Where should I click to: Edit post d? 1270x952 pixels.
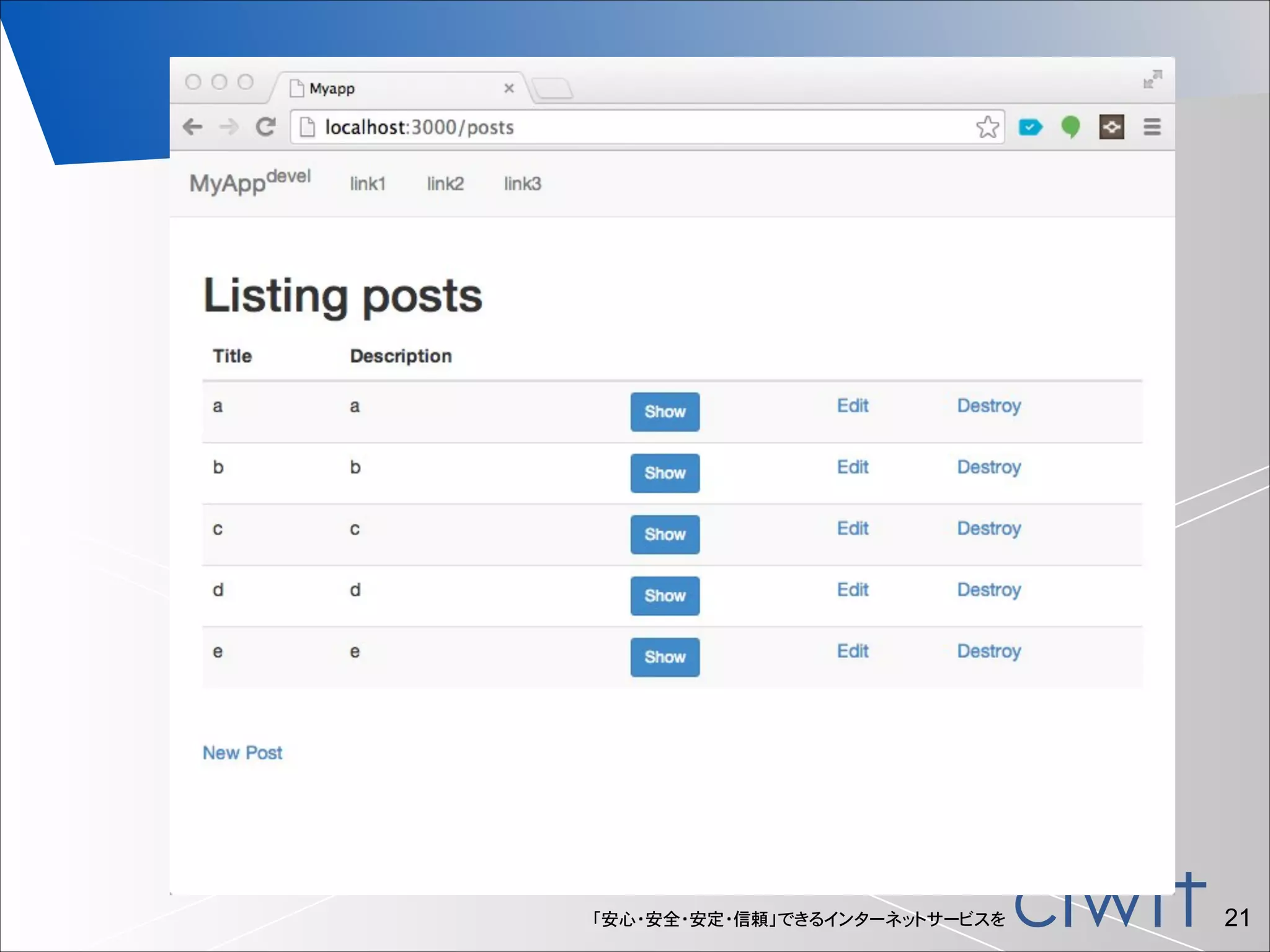853,589
